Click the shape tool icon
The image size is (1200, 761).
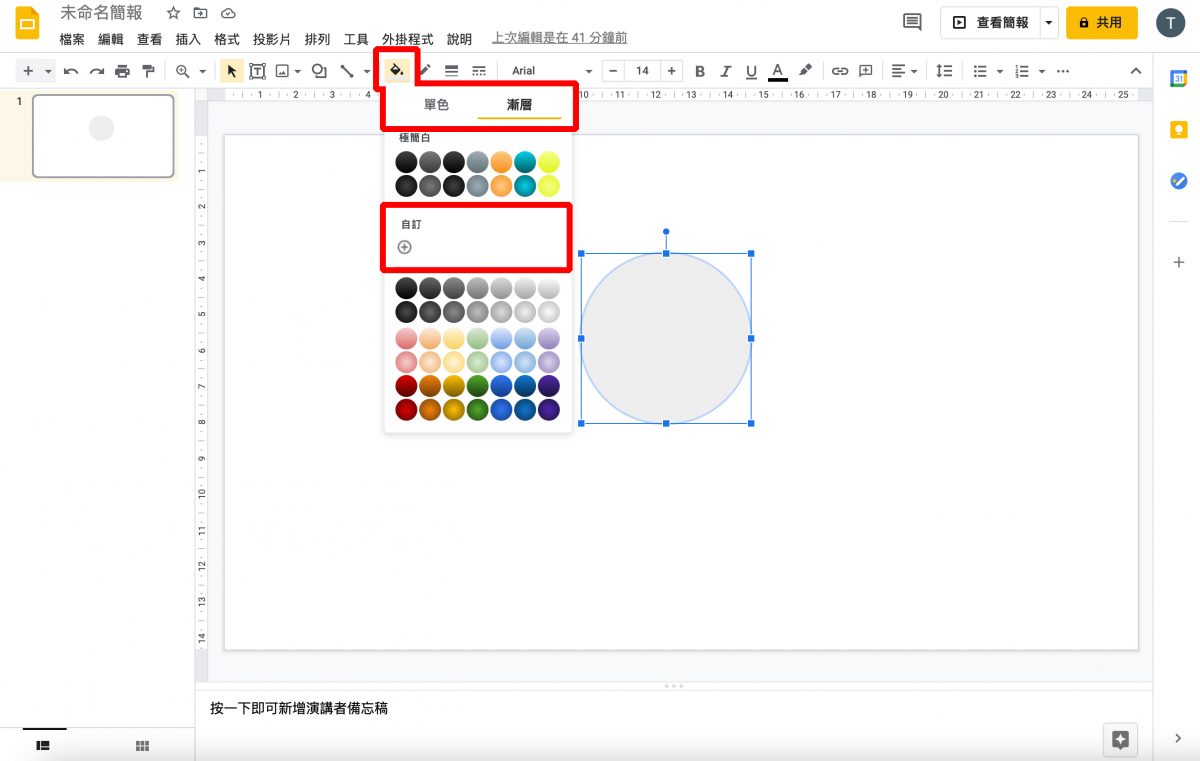tap(319, 71)
